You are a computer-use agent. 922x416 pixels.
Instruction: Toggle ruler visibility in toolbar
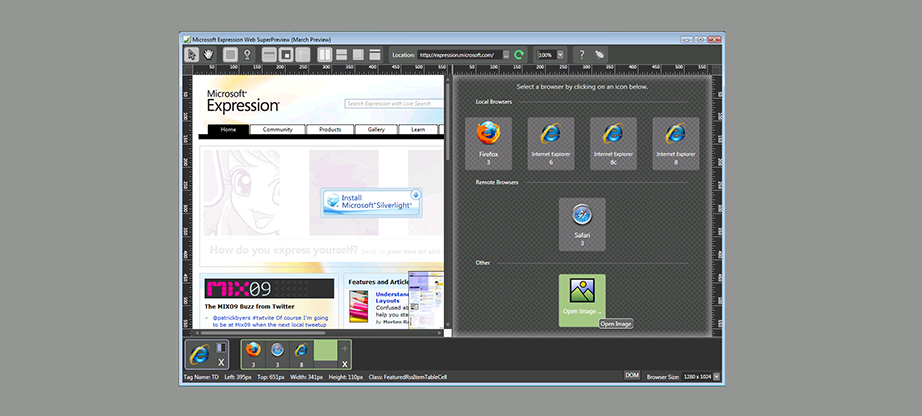pyautogui.click(x=269, y=55)
